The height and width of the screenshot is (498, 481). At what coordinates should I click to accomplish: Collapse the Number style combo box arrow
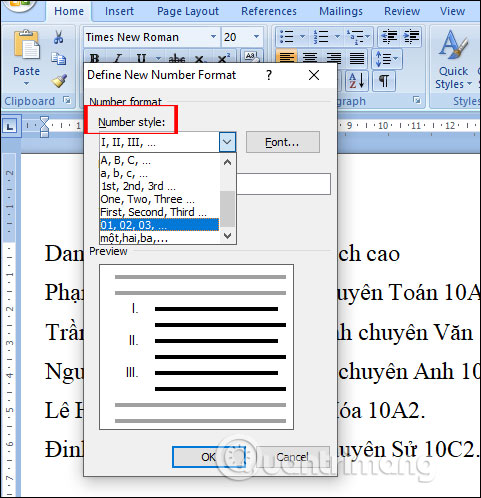click(227, 142)
